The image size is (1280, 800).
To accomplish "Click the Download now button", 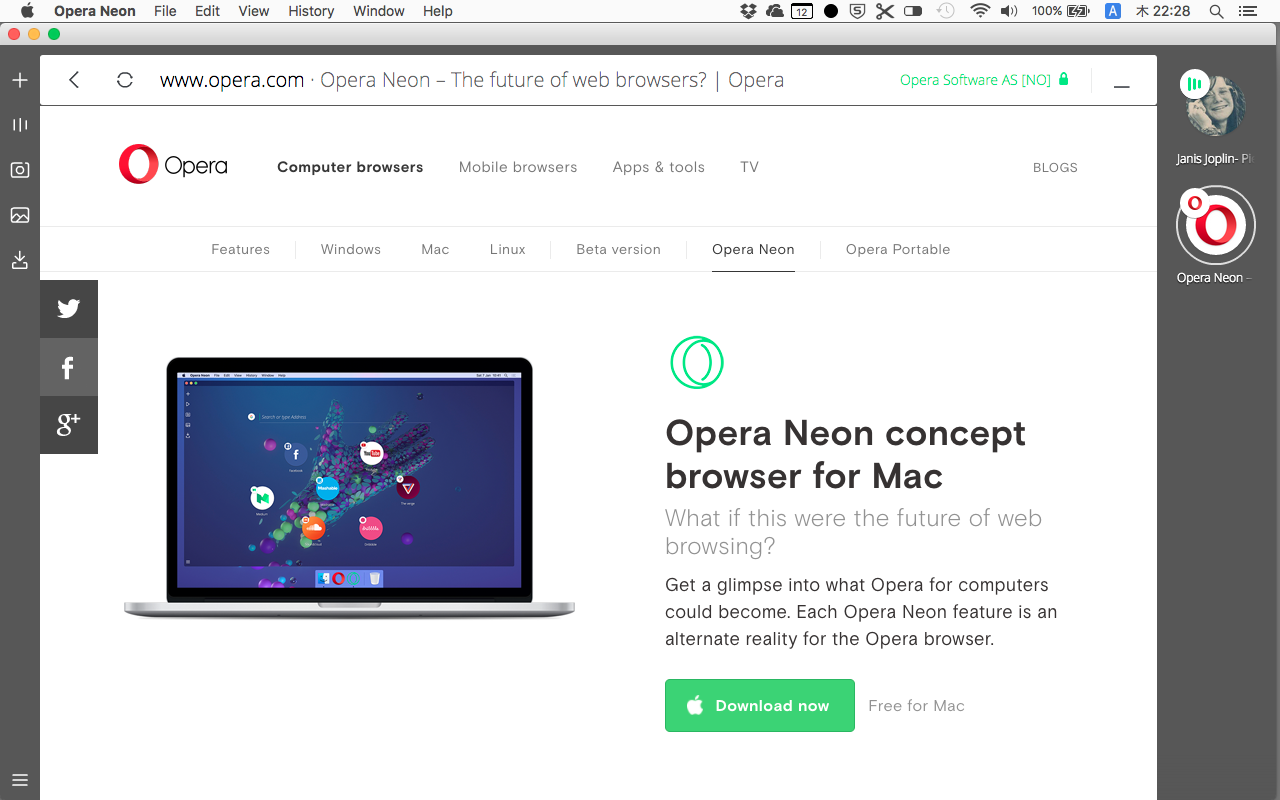I will 760,705.
